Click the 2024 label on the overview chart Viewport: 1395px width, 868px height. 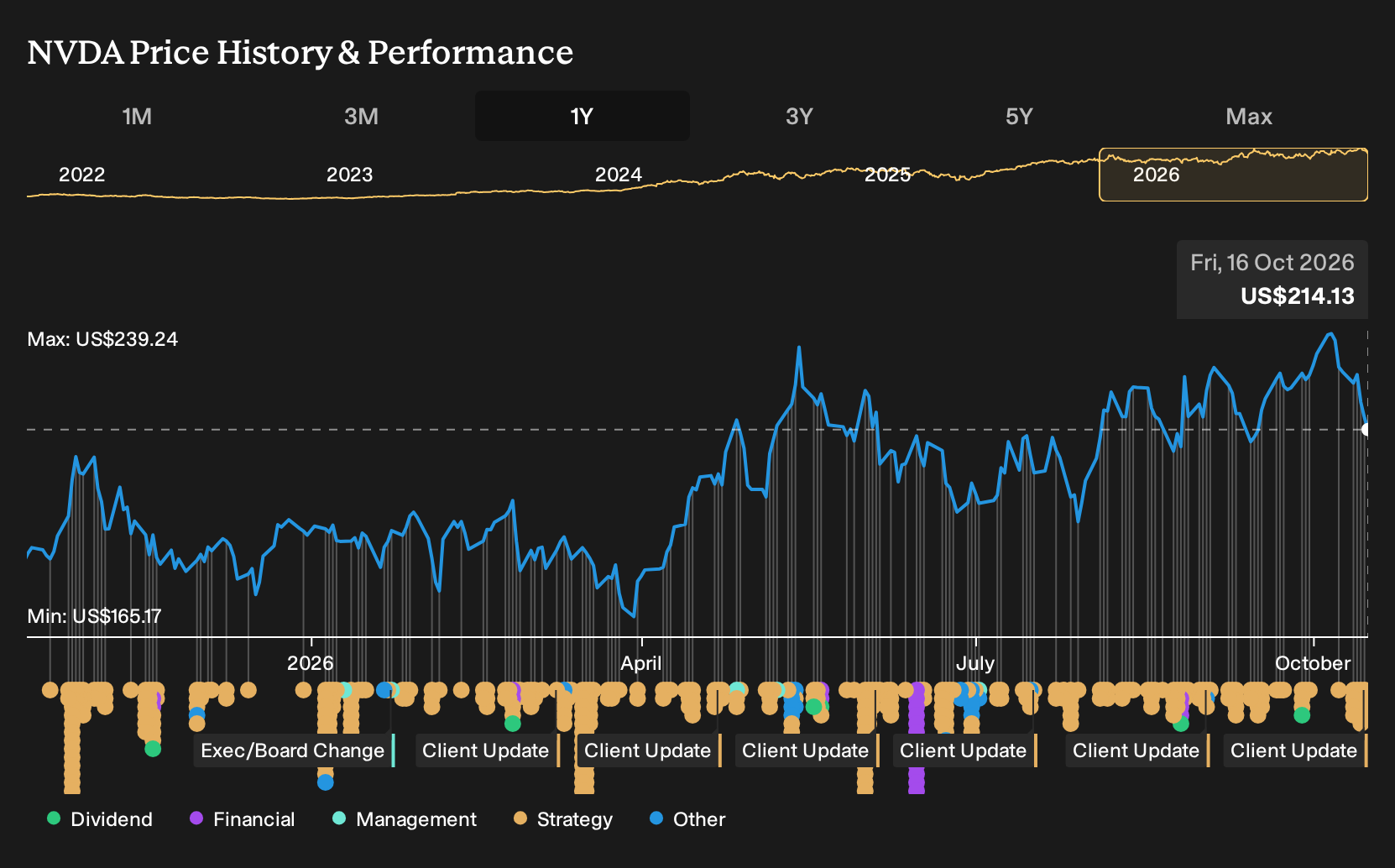click(619, 175)
